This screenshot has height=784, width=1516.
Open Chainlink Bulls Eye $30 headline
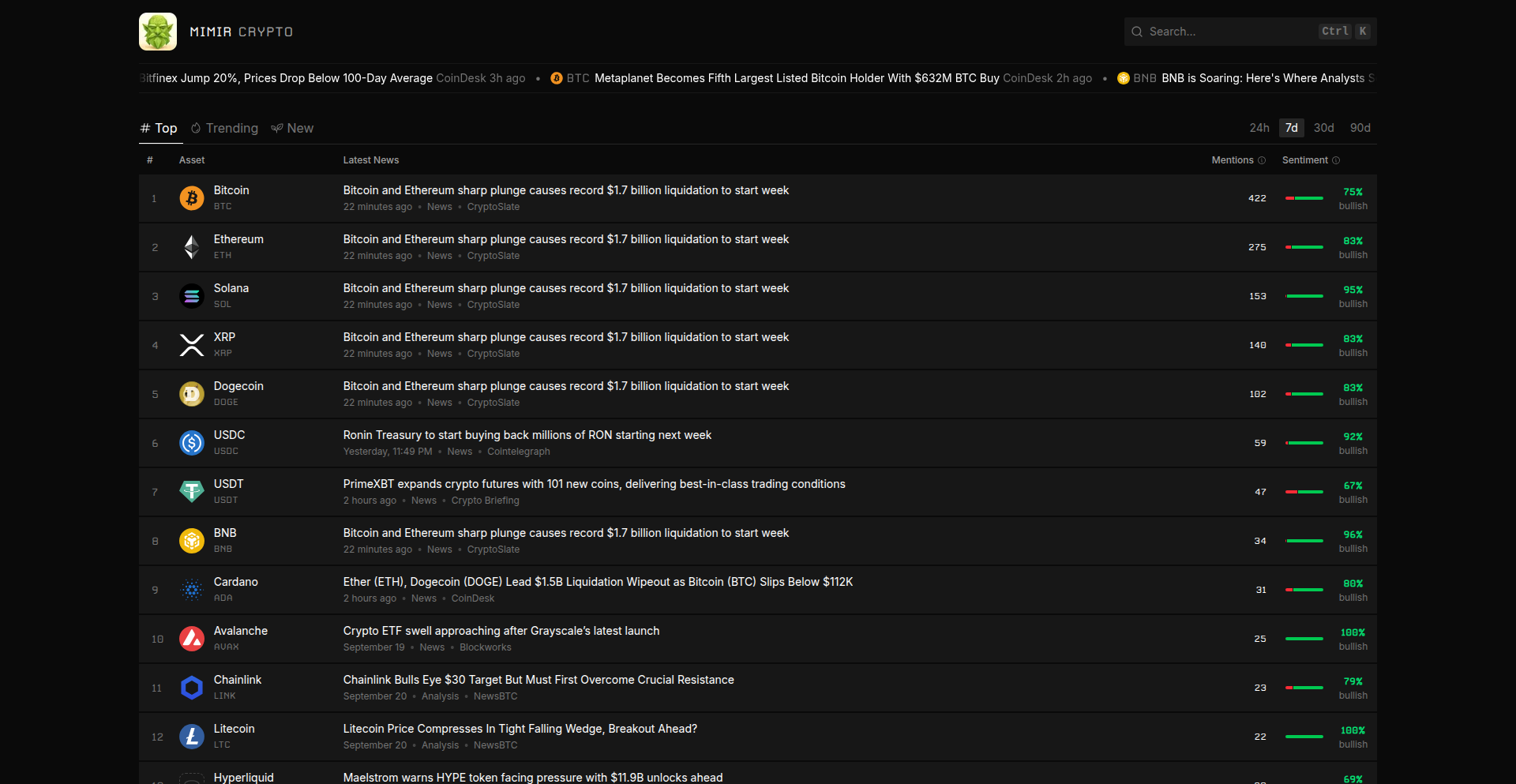click(538, 680)
